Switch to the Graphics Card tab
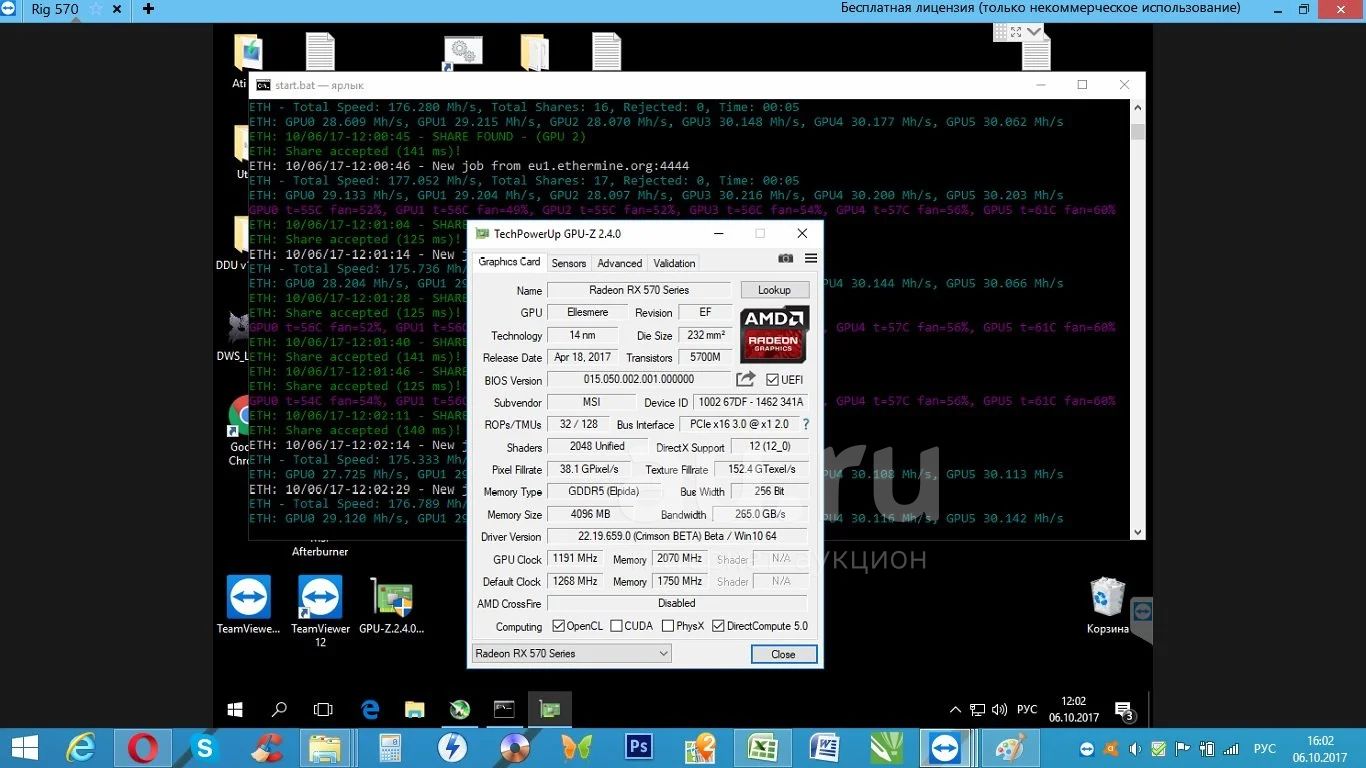This screenshot has width=1366, height=768. (x=509, y=262)
